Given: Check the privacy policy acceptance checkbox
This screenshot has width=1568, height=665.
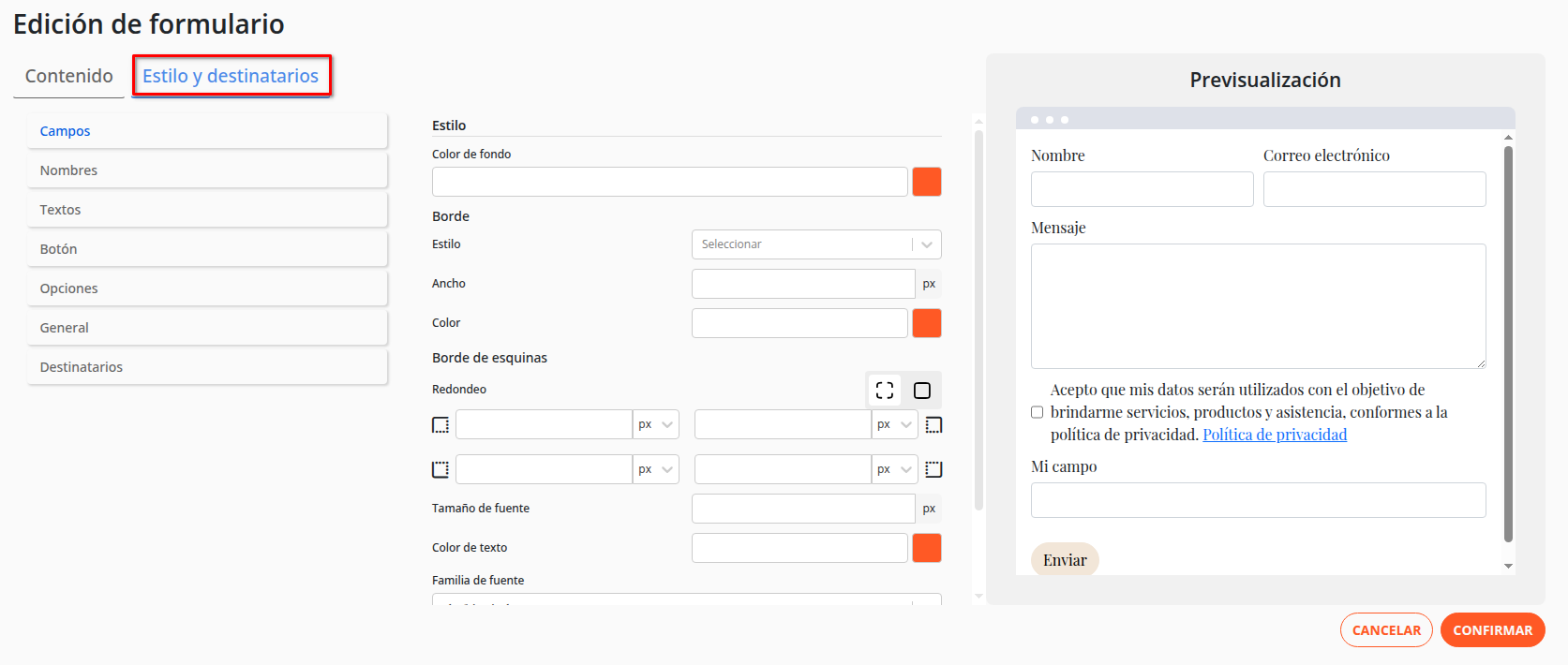Looking at the screenshot, I should pos(1037,412).
